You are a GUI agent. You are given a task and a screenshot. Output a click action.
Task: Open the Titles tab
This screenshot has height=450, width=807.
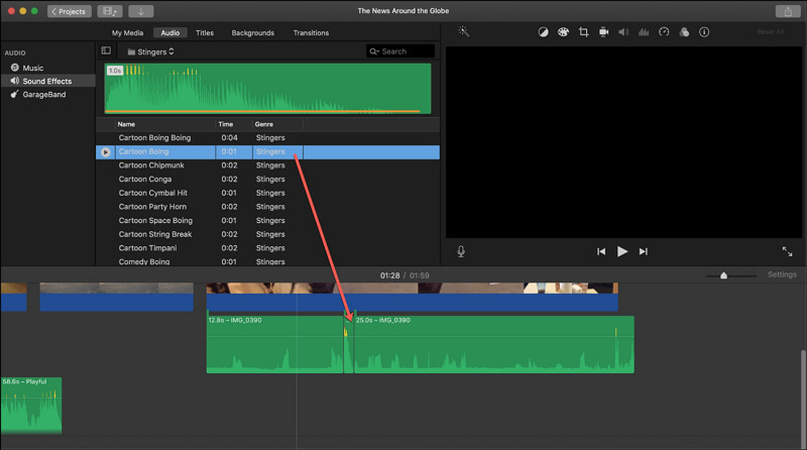(x=204, y=33)
